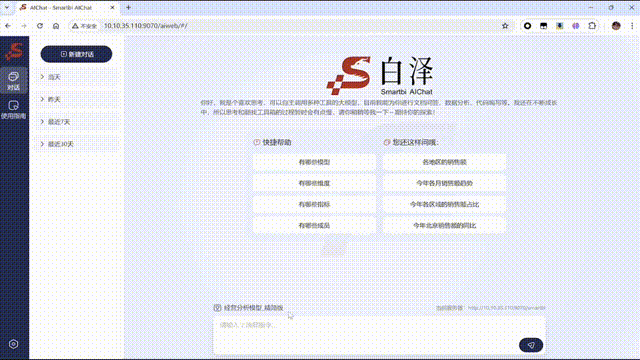This screenshot has width=640, height=360.
Task: Go forward in browser history
Action: tap(24, 26)
